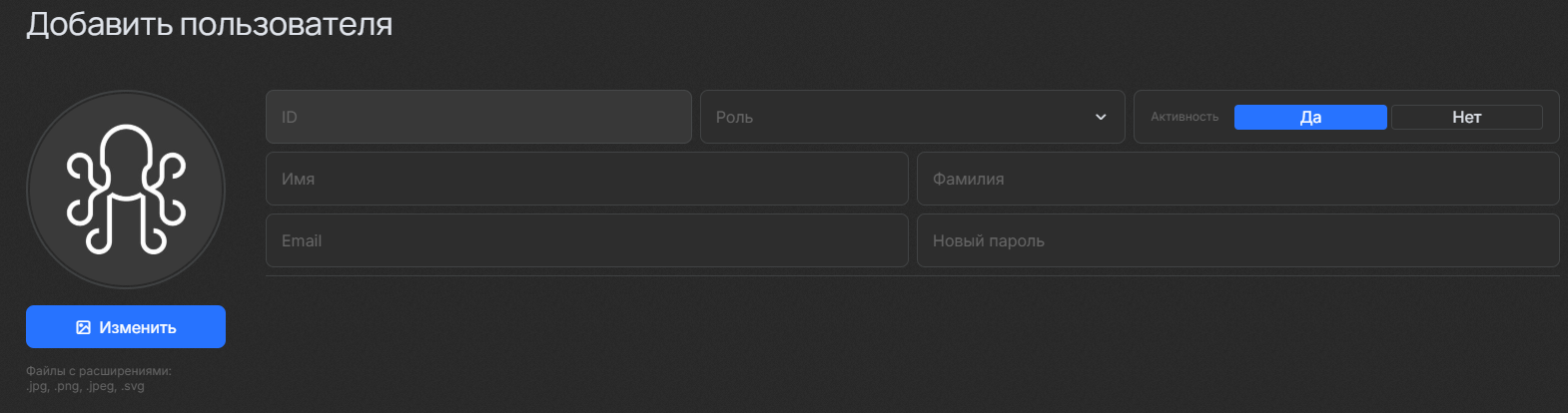Set Активность to Нет
1568x413 pixels.
(x=1466, y=118)
